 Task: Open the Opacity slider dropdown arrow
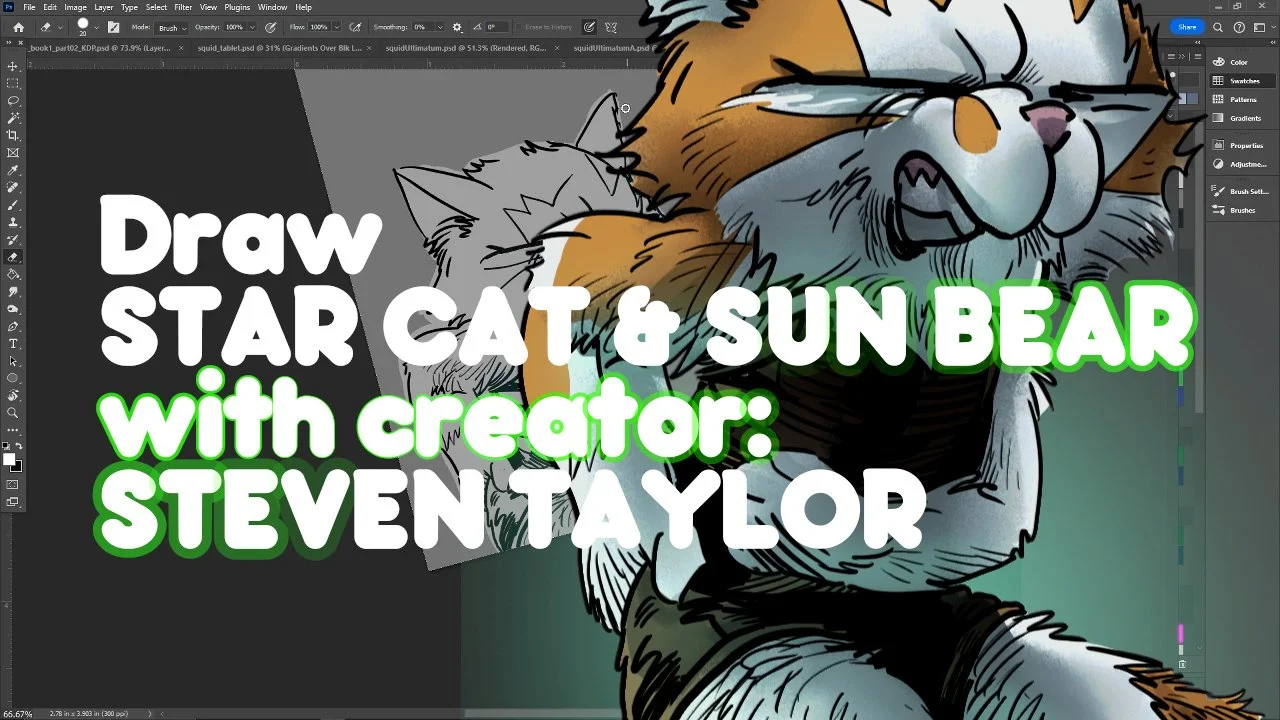251,27
